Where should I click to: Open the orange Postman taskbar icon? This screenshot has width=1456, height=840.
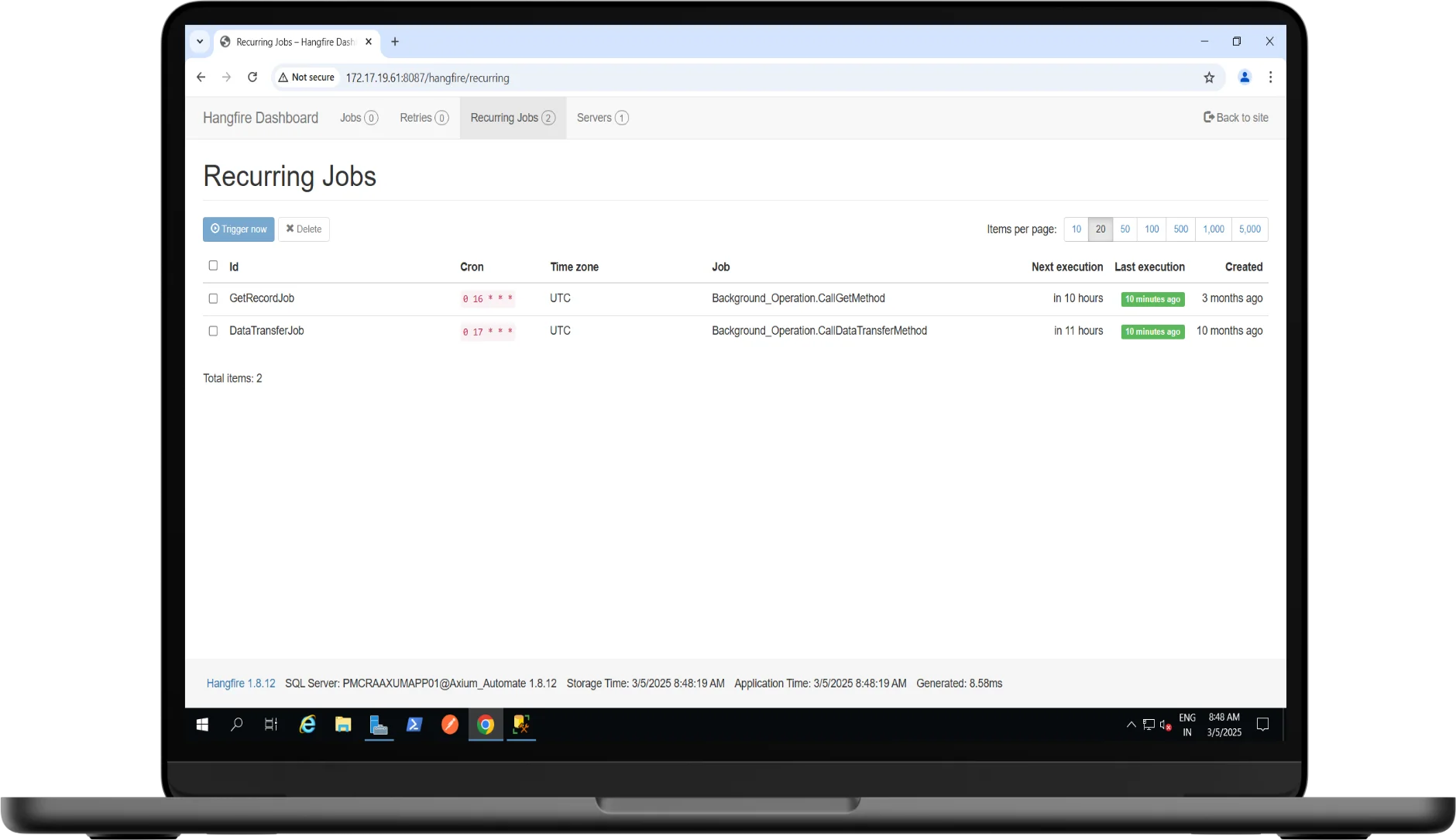(450, 725)
